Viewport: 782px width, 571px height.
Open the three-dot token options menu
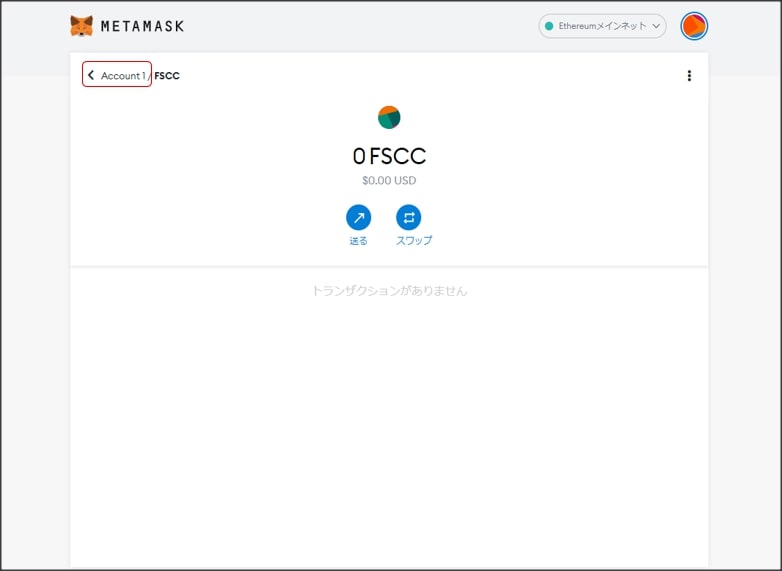pos(689,75)
